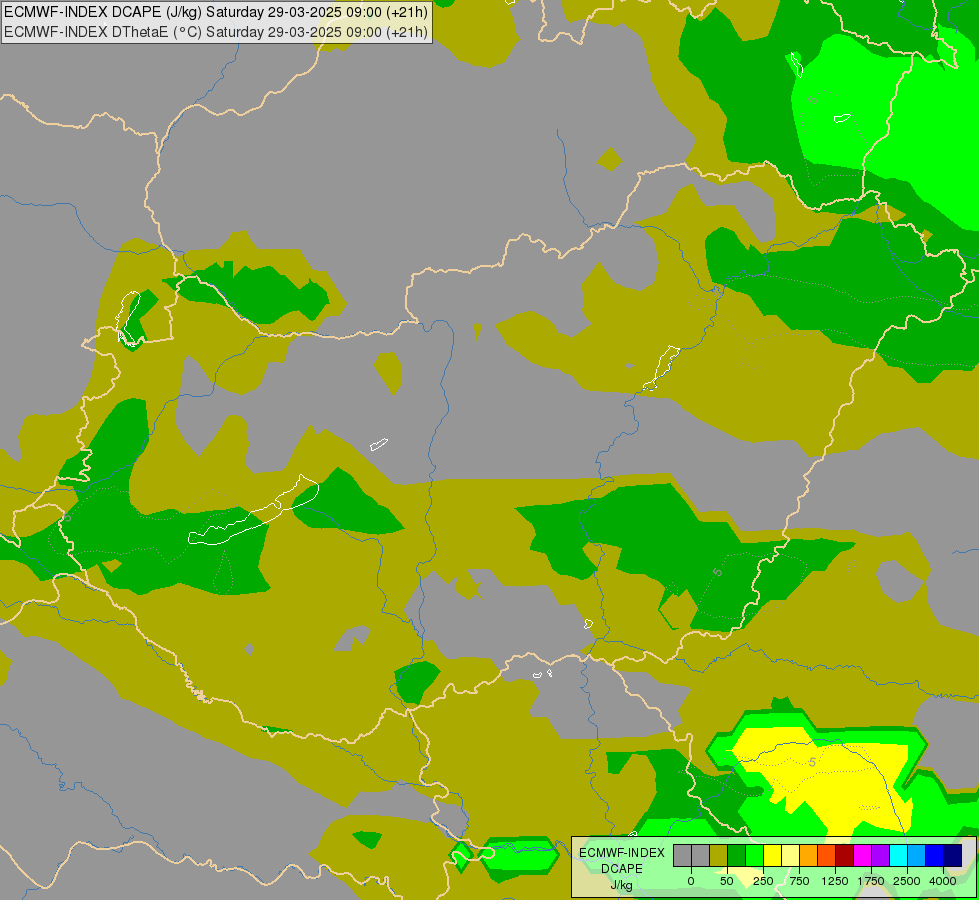The image size is (979, 900).
Task: Select the sky blue legend swatch
Action: click(917, 855)
